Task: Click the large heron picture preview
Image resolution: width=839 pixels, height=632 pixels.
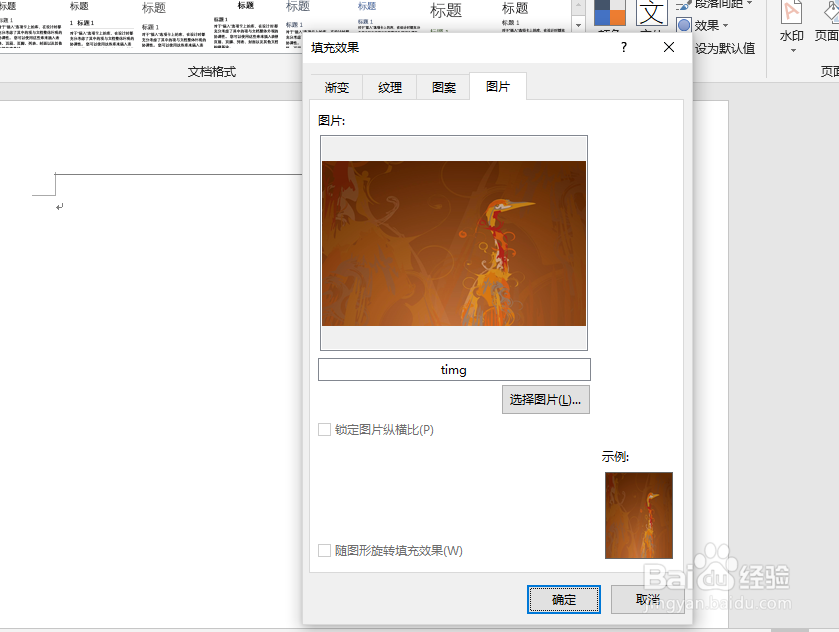Action: (454, 243)
